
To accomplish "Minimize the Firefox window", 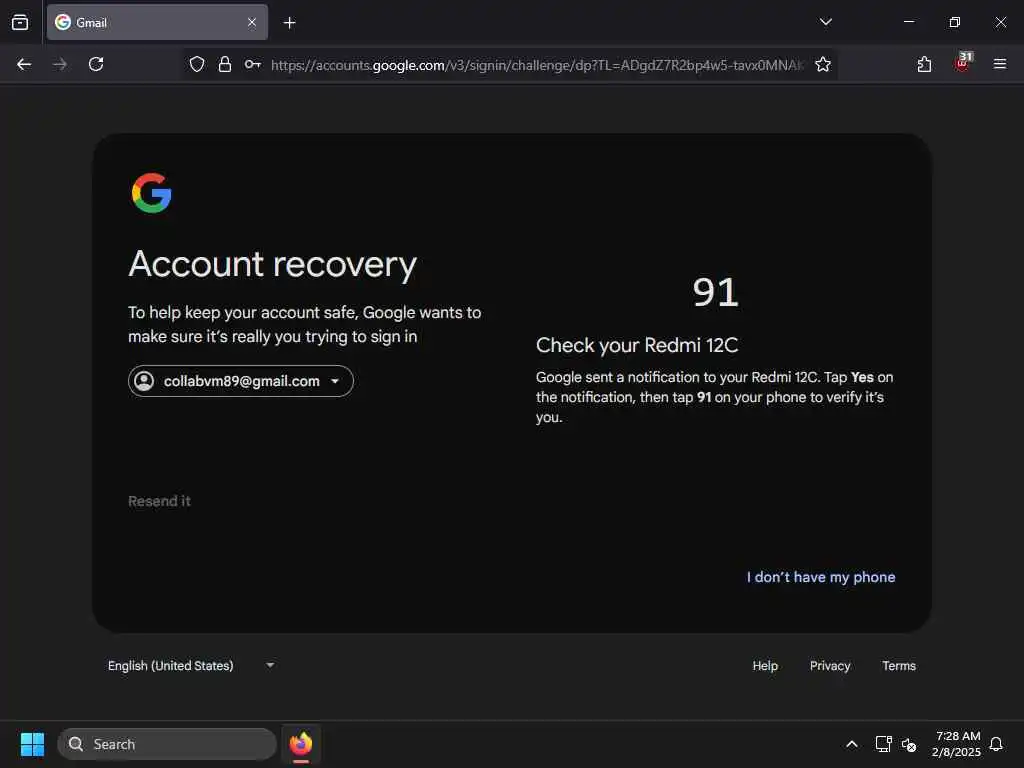I will (x=908, y=22).
